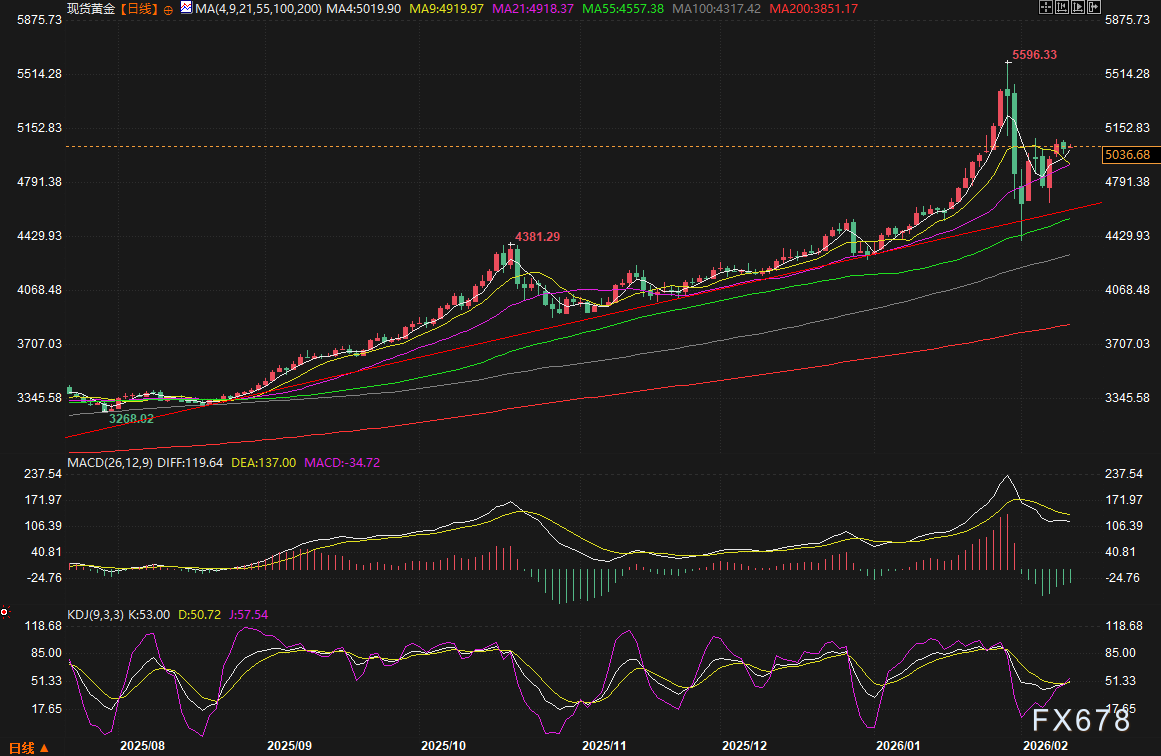Click the 2025/11 date on time axis
Viewport: 1161px width, 756px height.
604,746
